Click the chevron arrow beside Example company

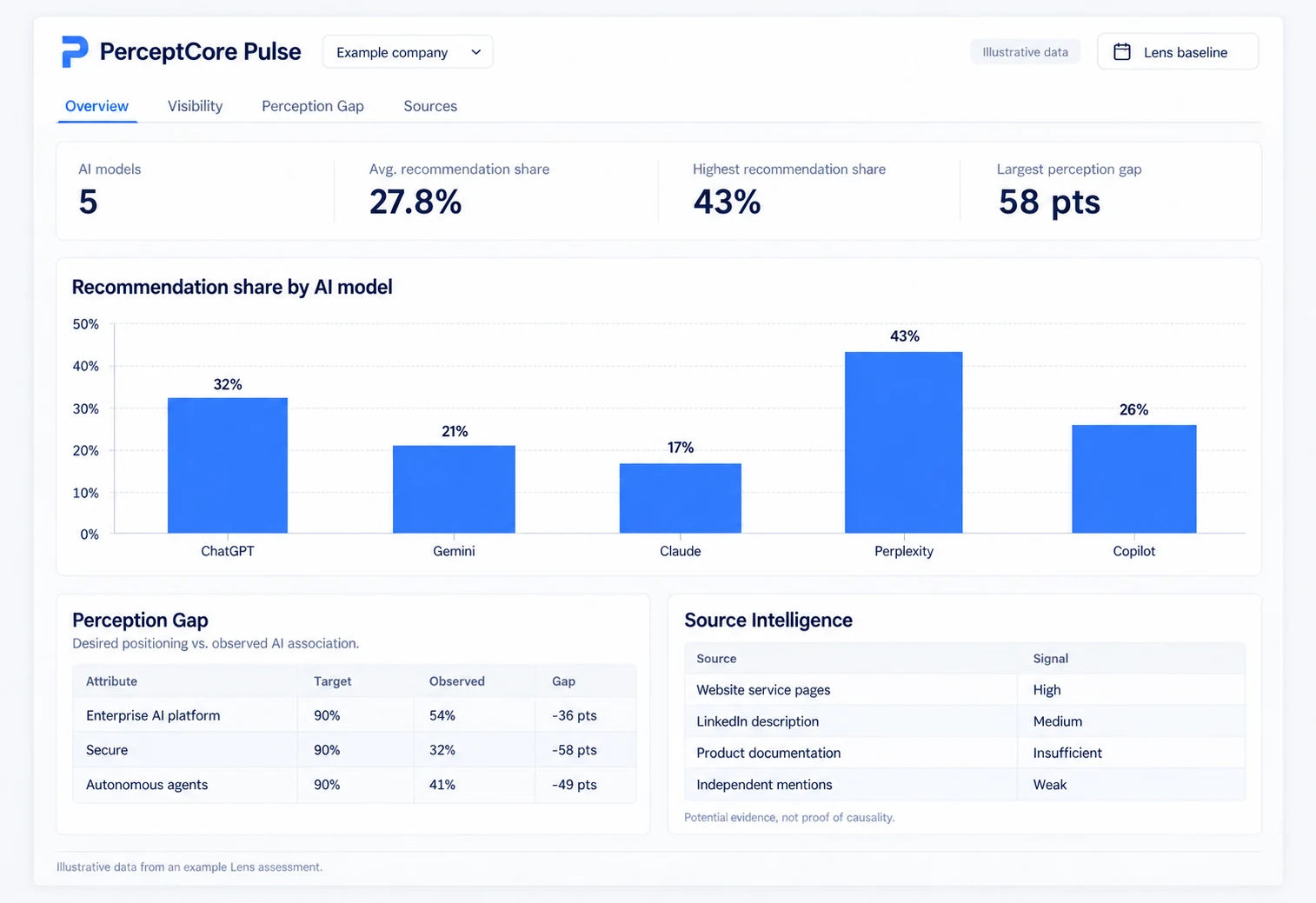[x=475, y=52]
